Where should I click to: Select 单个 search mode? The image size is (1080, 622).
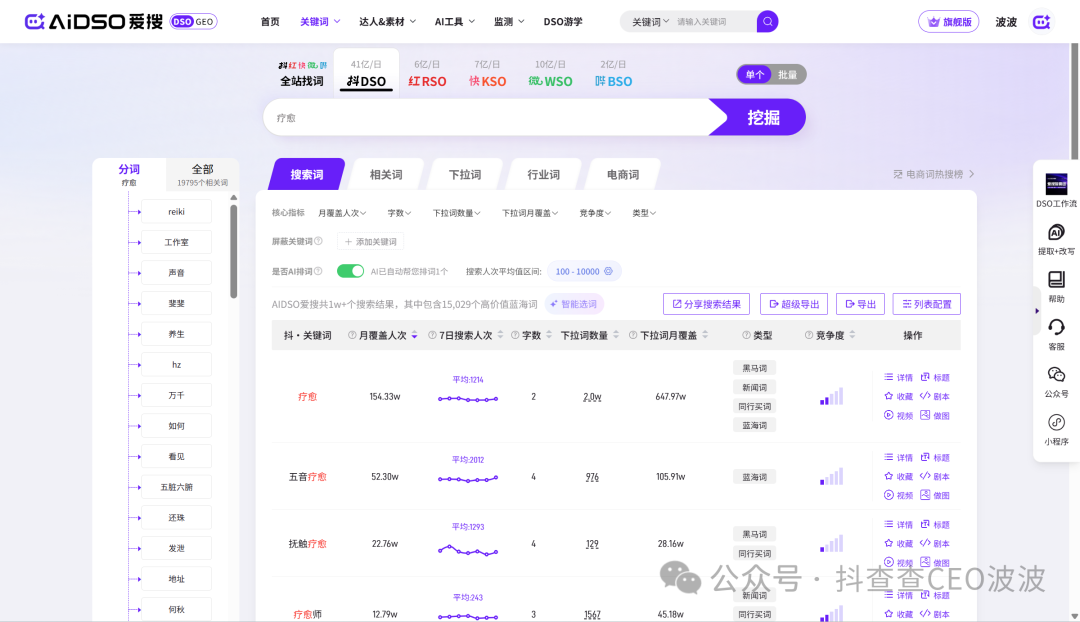[x=755, y=75]
